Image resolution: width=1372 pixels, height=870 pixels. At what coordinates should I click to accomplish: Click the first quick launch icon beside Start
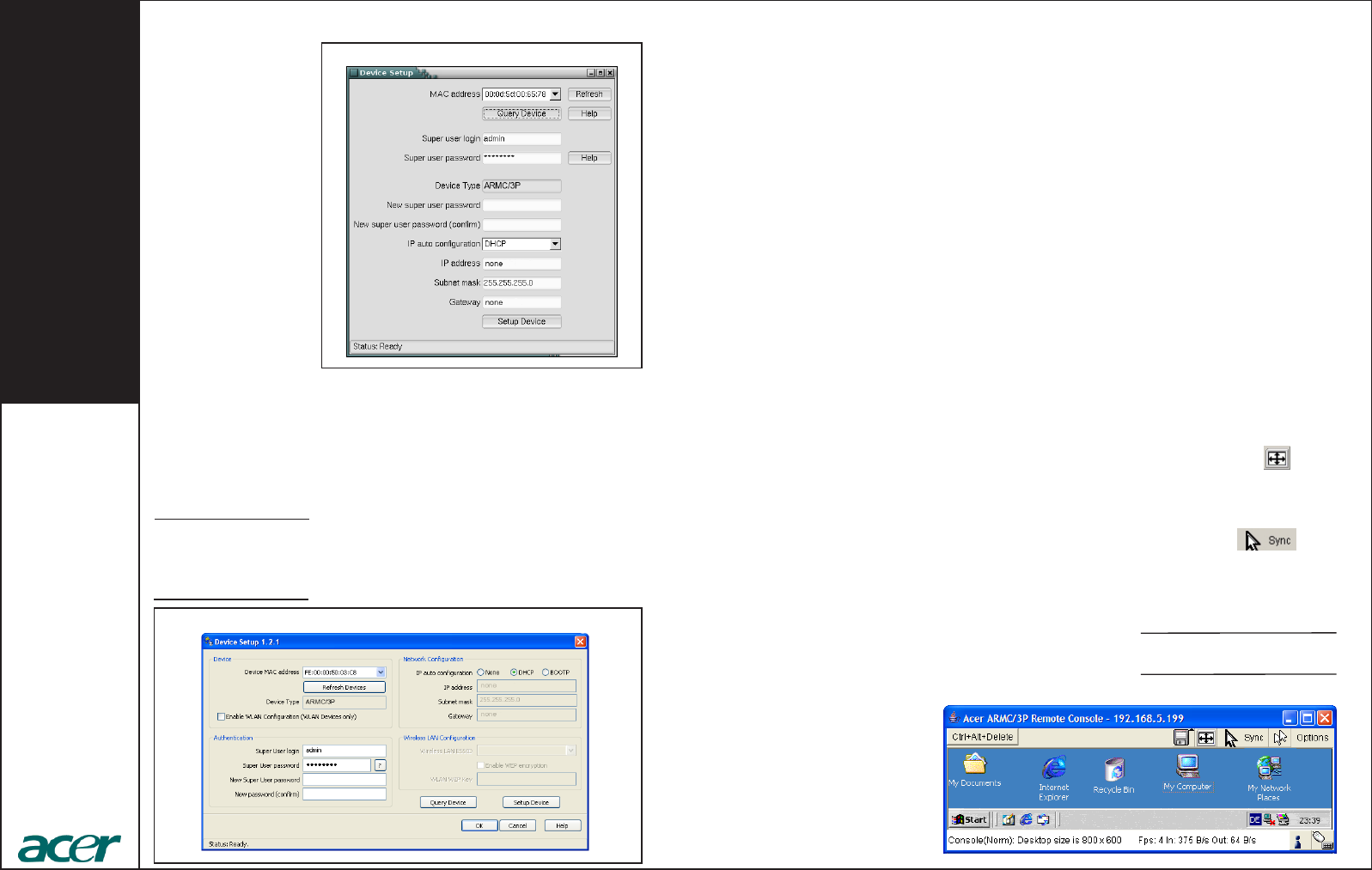coord(1009,820)
